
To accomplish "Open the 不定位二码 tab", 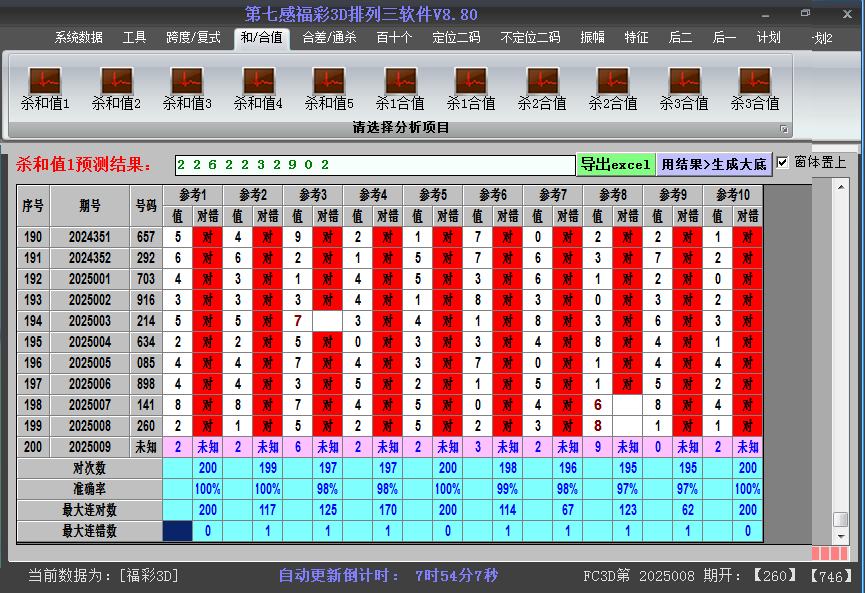I will click(x=530, y=38).
